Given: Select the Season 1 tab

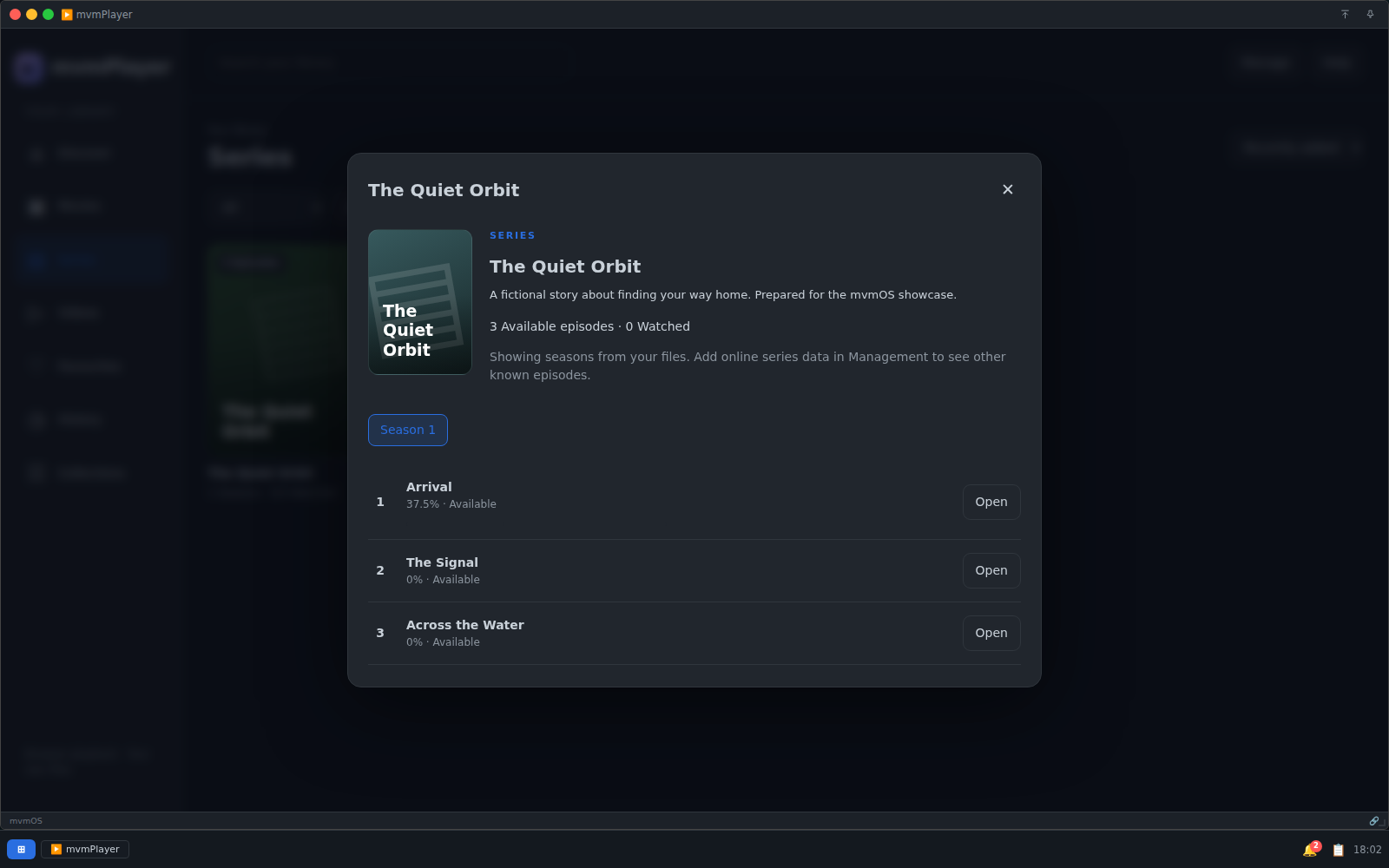Looking at the screenshot, I should coord(408,430).
